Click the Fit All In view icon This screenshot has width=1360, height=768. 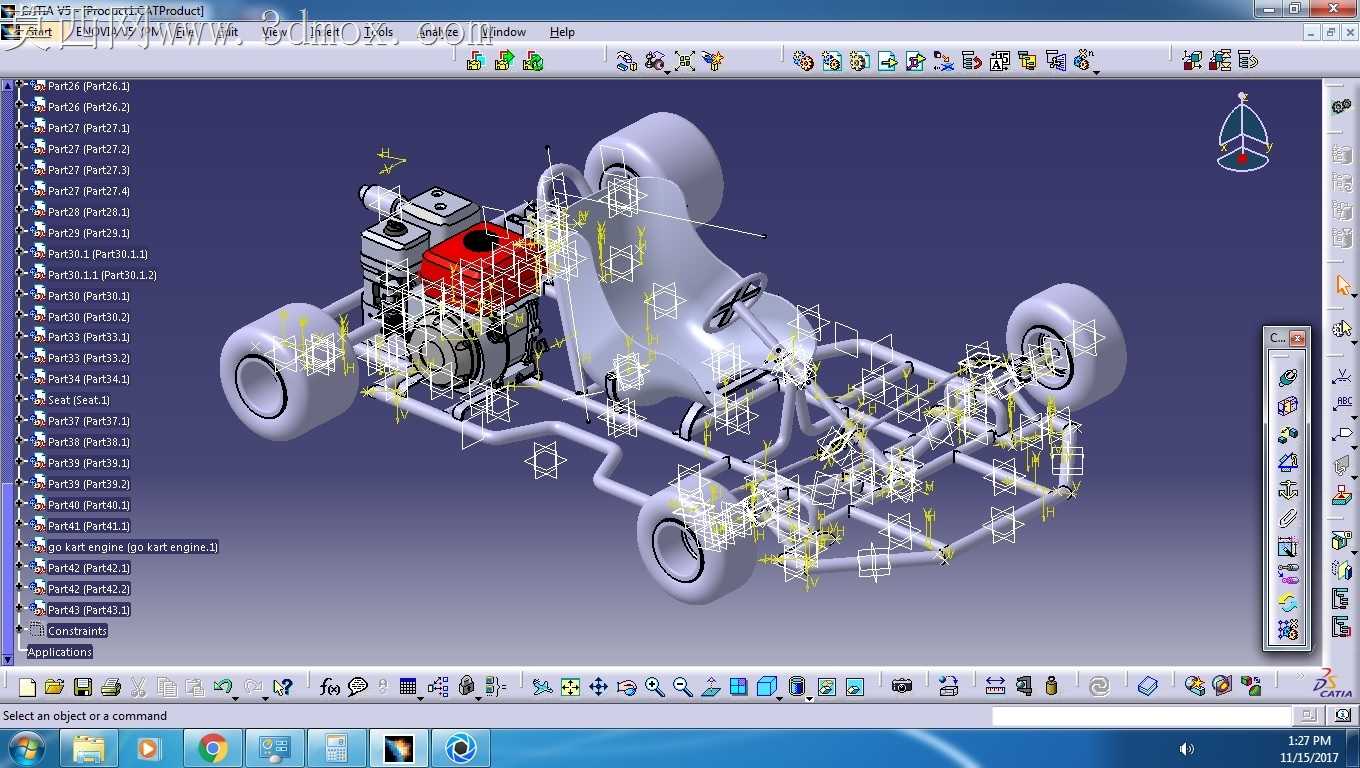pos(570,686)
